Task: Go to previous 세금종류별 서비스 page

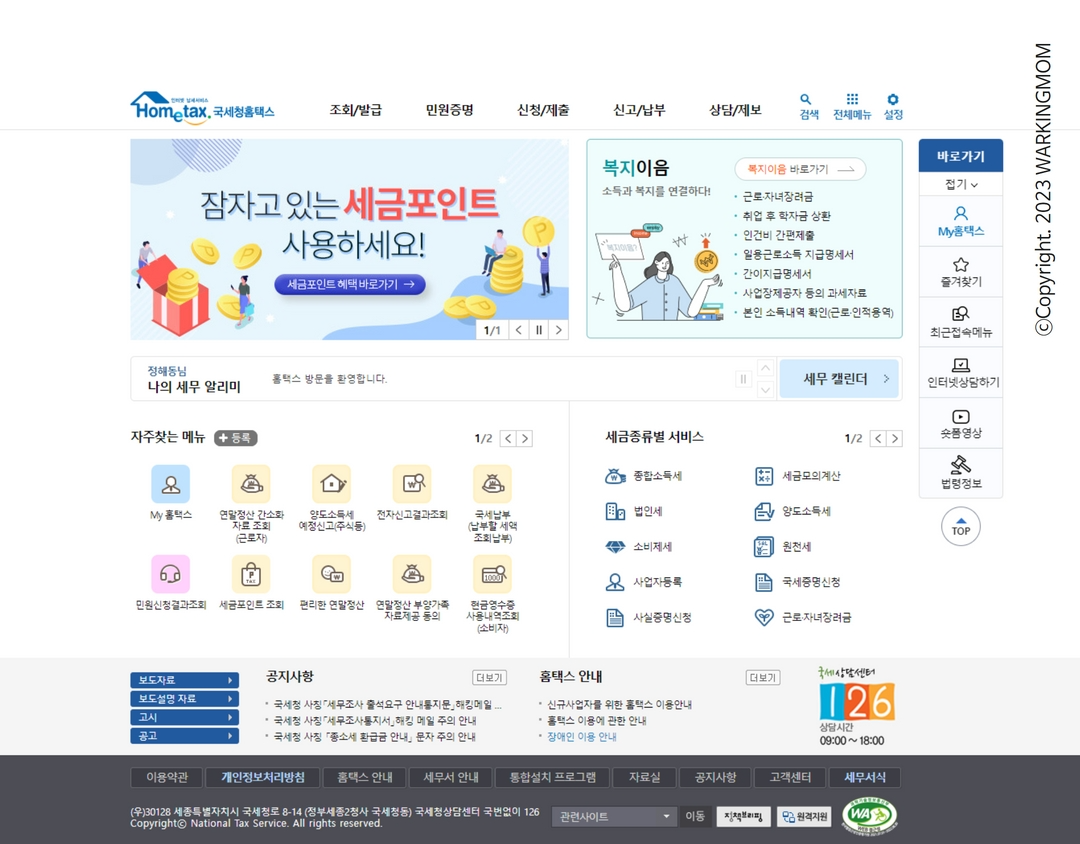Action: click(878, 438)
